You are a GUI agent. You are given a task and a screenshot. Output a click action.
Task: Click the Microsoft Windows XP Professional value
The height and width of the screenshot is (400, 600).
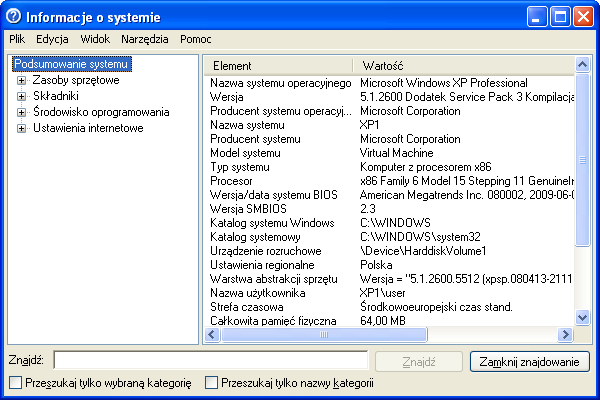[444, 83]
